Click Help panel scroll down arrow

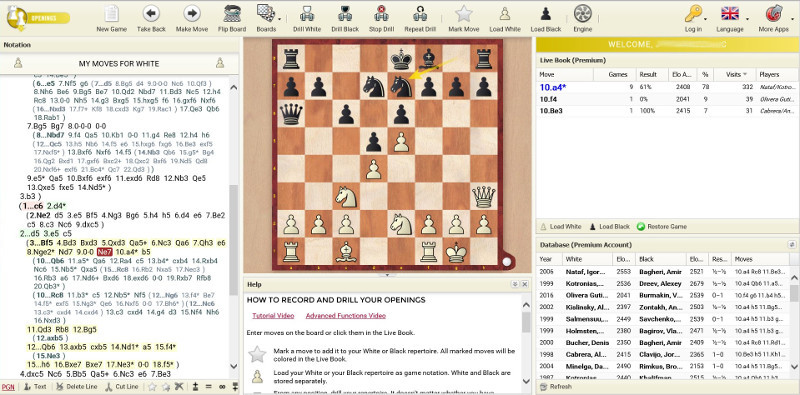[527, 382]
